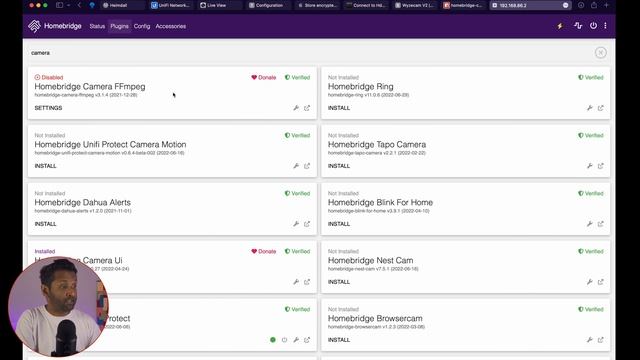This screenshot has height=360, width=640.
Task: Click Donate on the Camera Ui card
Action: tap(264, 251)
